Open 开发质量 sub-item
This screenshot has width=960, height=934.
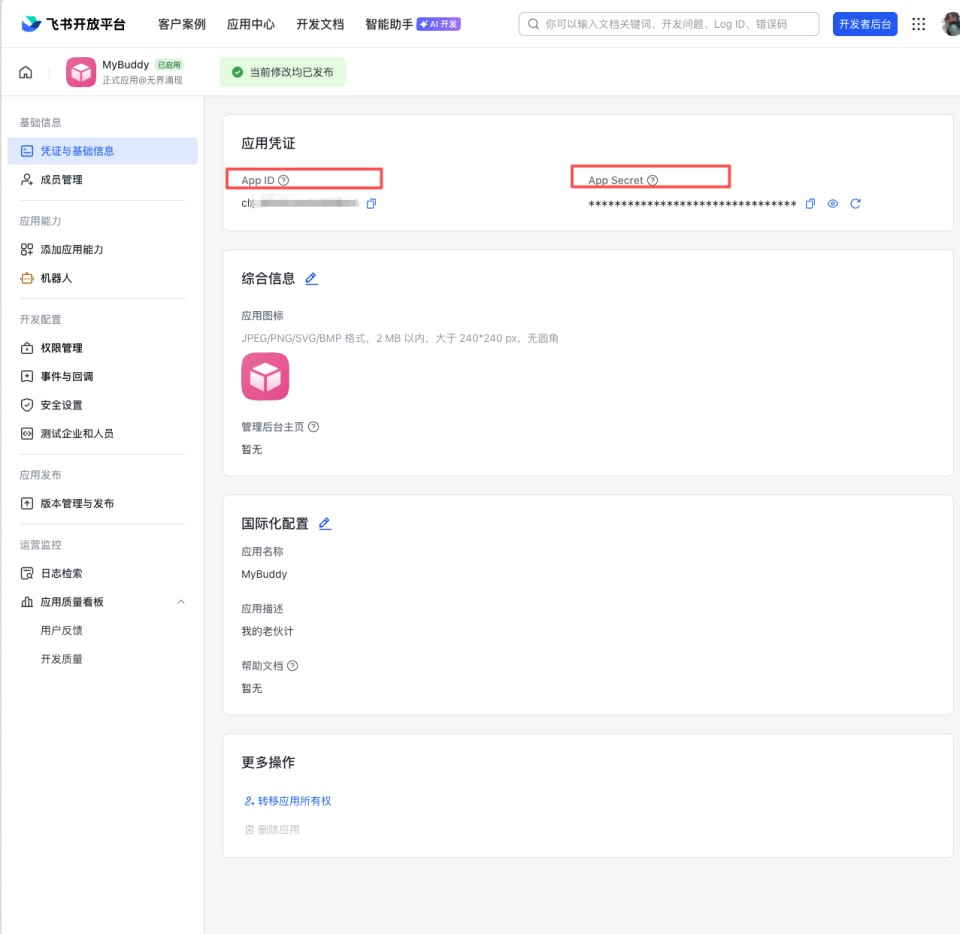[61, 659]
